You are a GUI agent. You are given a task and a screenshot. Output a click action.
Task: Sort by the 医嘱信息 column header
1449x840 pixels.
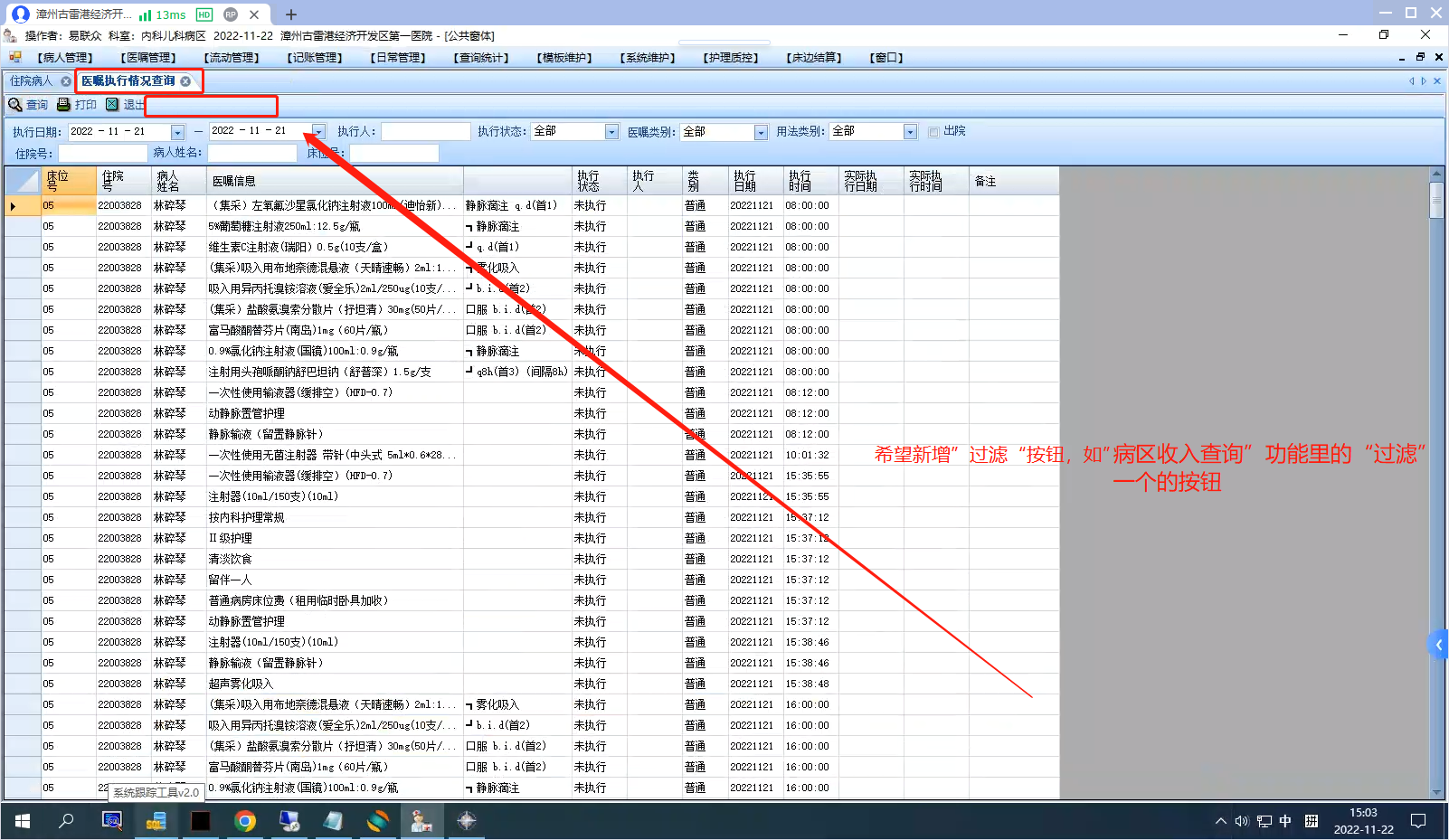coord(335,181)
